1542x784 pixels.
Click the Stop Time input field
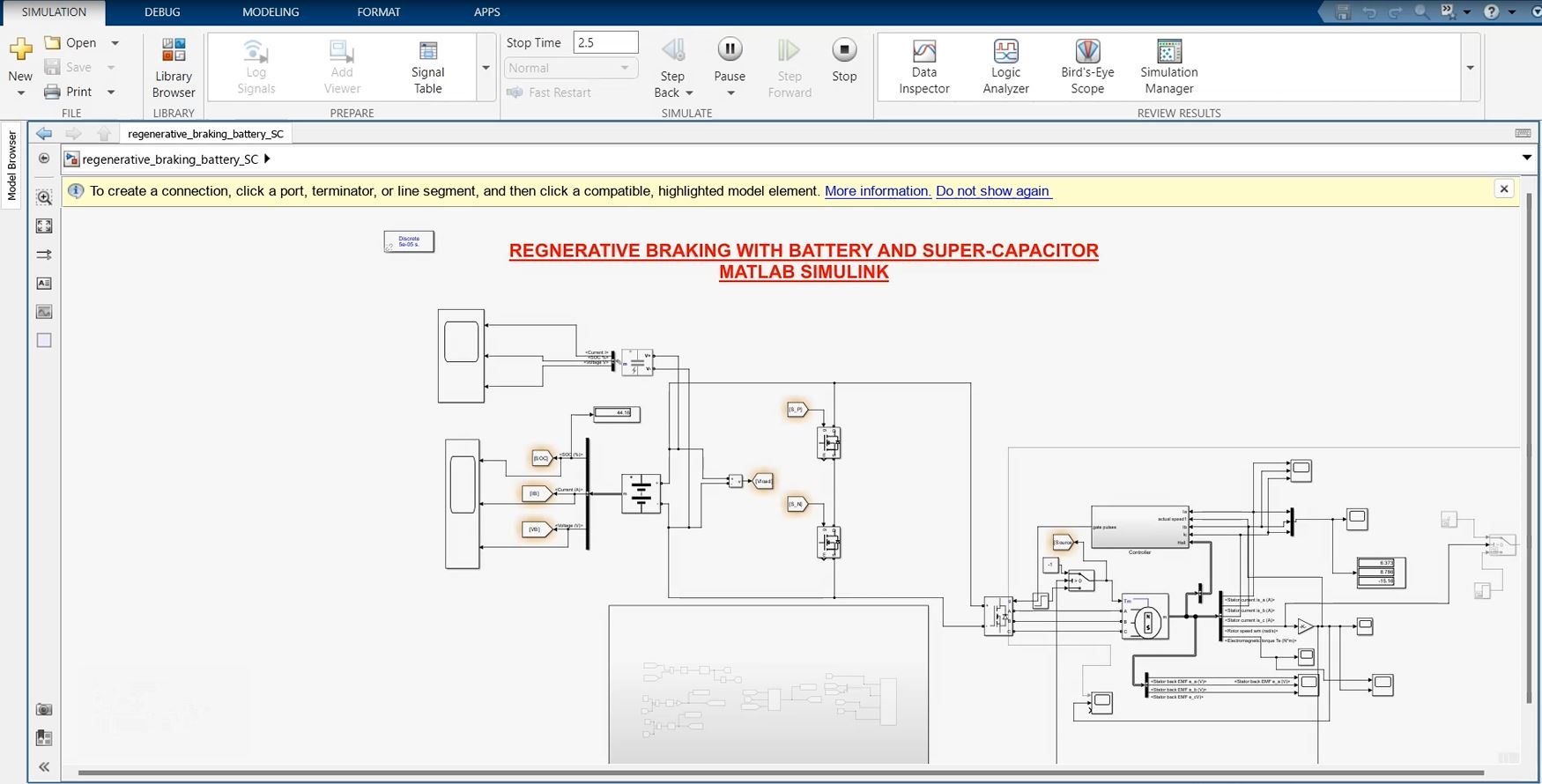pos(605,42)
